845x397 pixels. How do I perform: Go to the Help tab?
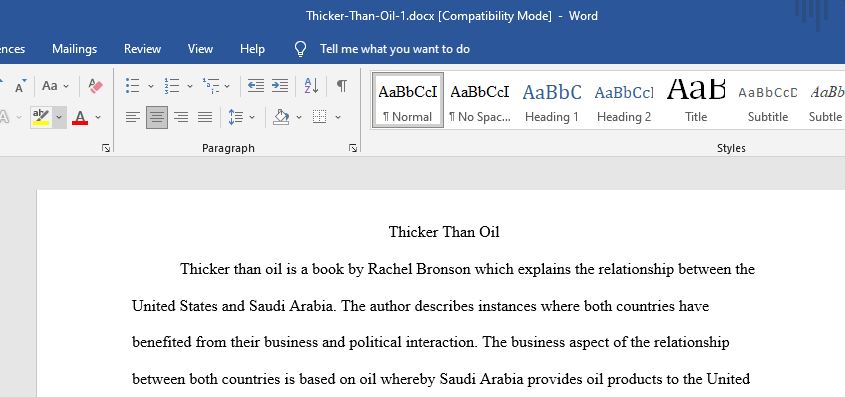coord(252,49)
